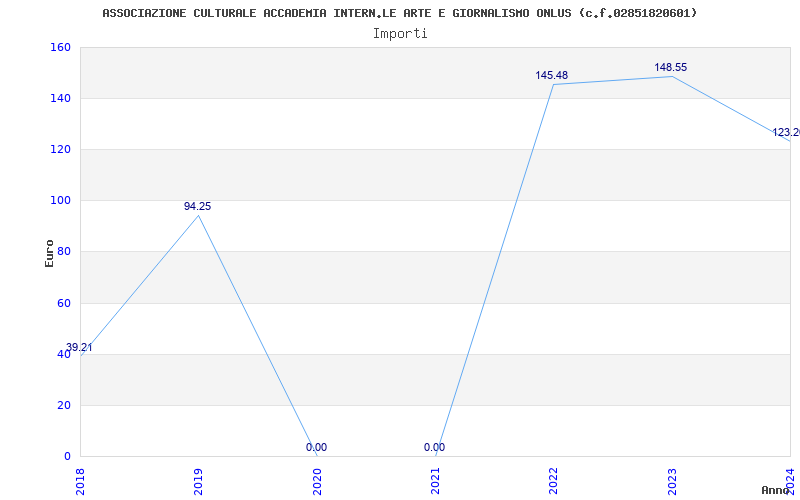Click the 145.48 data label at 2022
This screenshot has height=500, width=800.
point(552,76)
